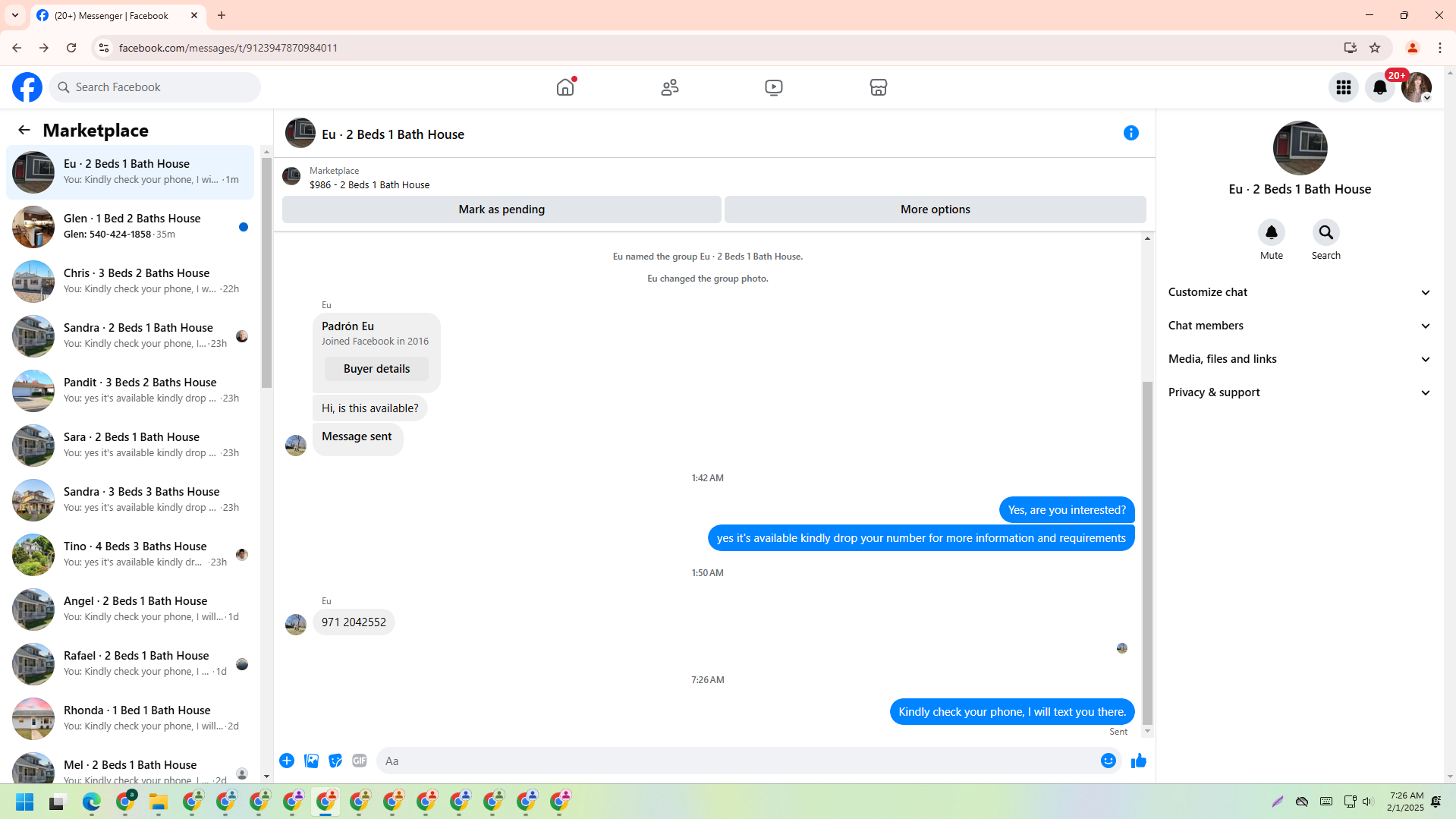Open the emoji picker
The image size is (1456, 819).
pyautogui.click(x=1108, y=761)
